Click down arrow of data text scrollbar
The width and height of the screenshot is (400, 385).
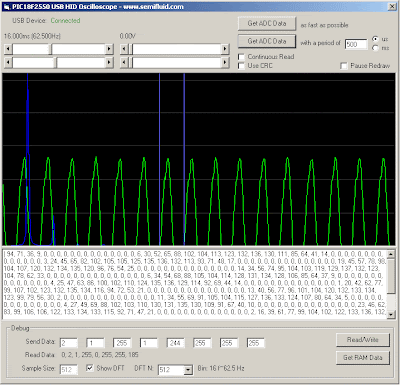(391, 314)
